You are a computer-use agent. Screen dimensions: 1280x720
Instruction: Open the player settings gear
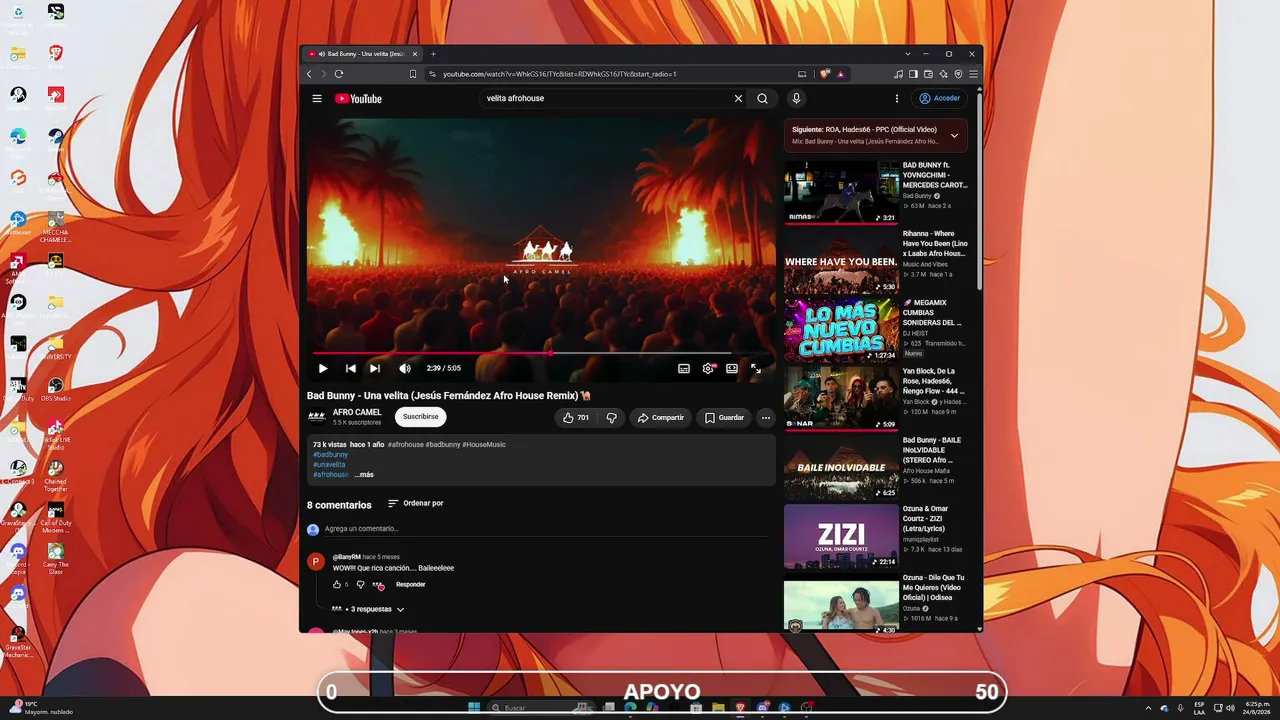[x=708, y=368]
